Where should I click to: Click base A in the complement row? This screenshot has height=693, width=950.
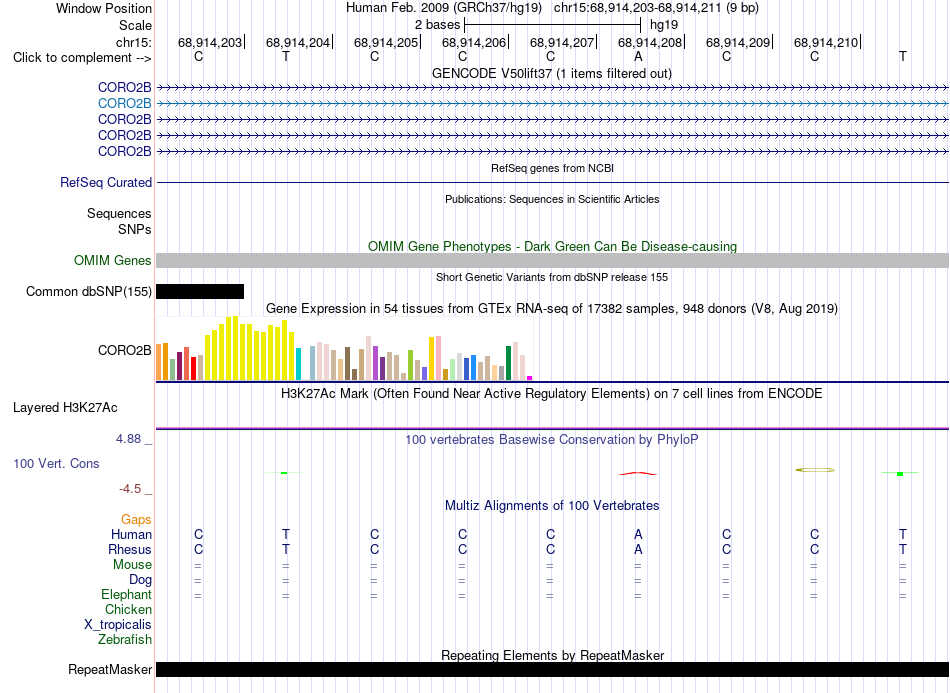pos(638,56)
